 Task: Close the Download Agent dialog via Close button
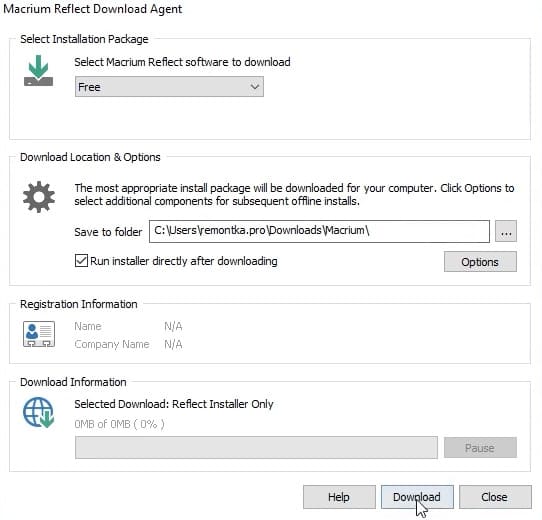495,497
